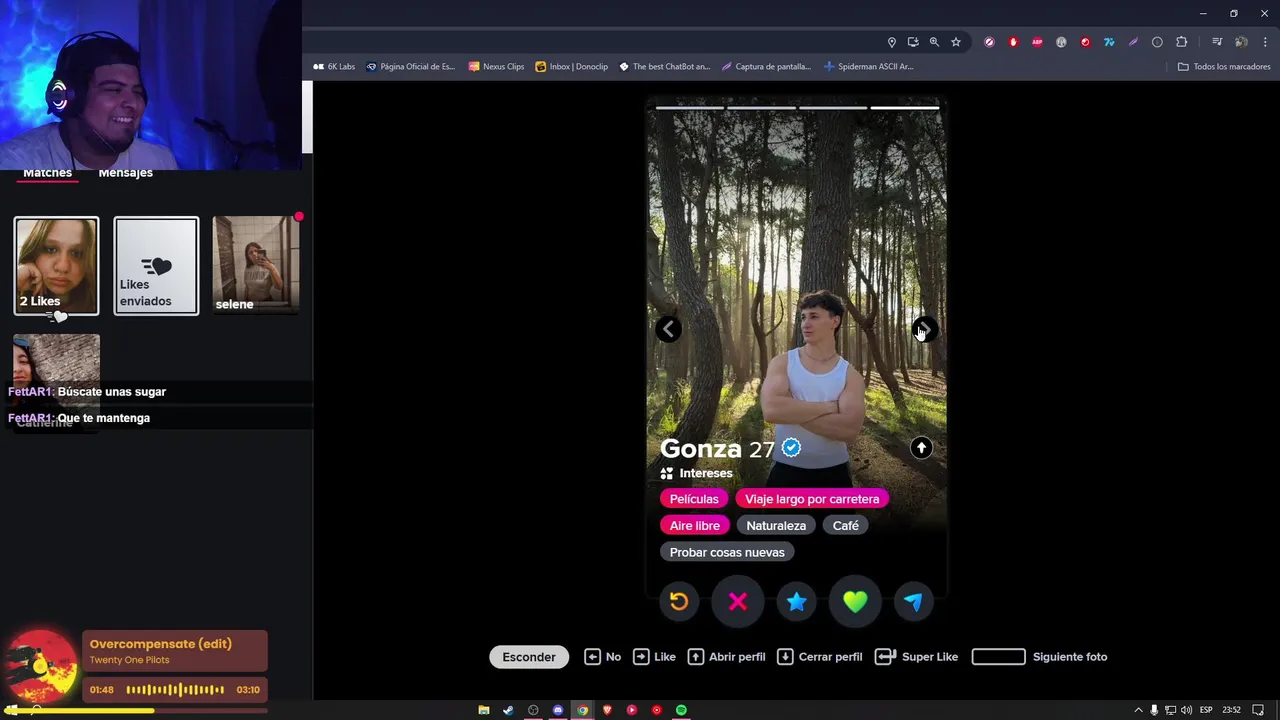This screenshot has height=720, width=1280.
Task: Open the media control music-note icon
Action: (1217, 42)
